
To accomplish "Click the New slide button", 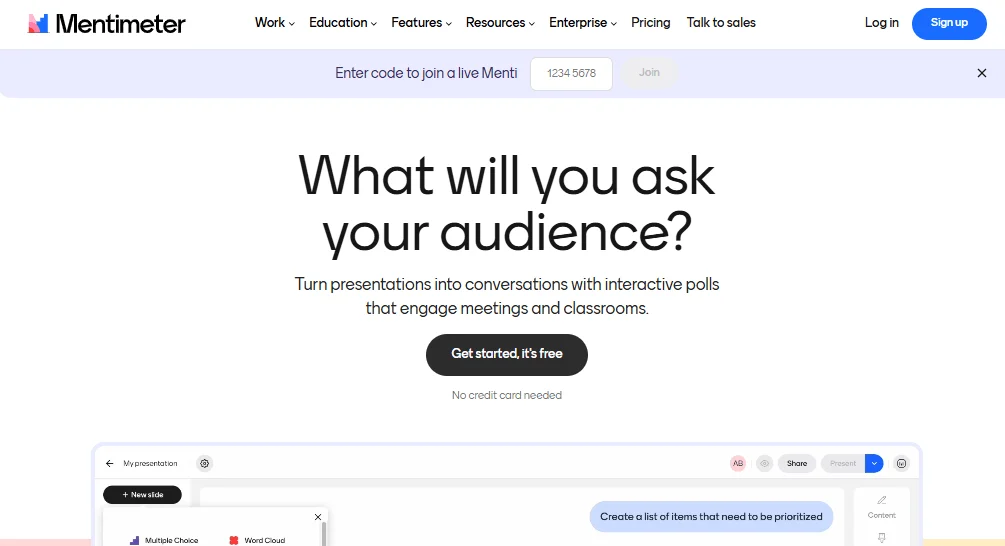I will point(142,495).
